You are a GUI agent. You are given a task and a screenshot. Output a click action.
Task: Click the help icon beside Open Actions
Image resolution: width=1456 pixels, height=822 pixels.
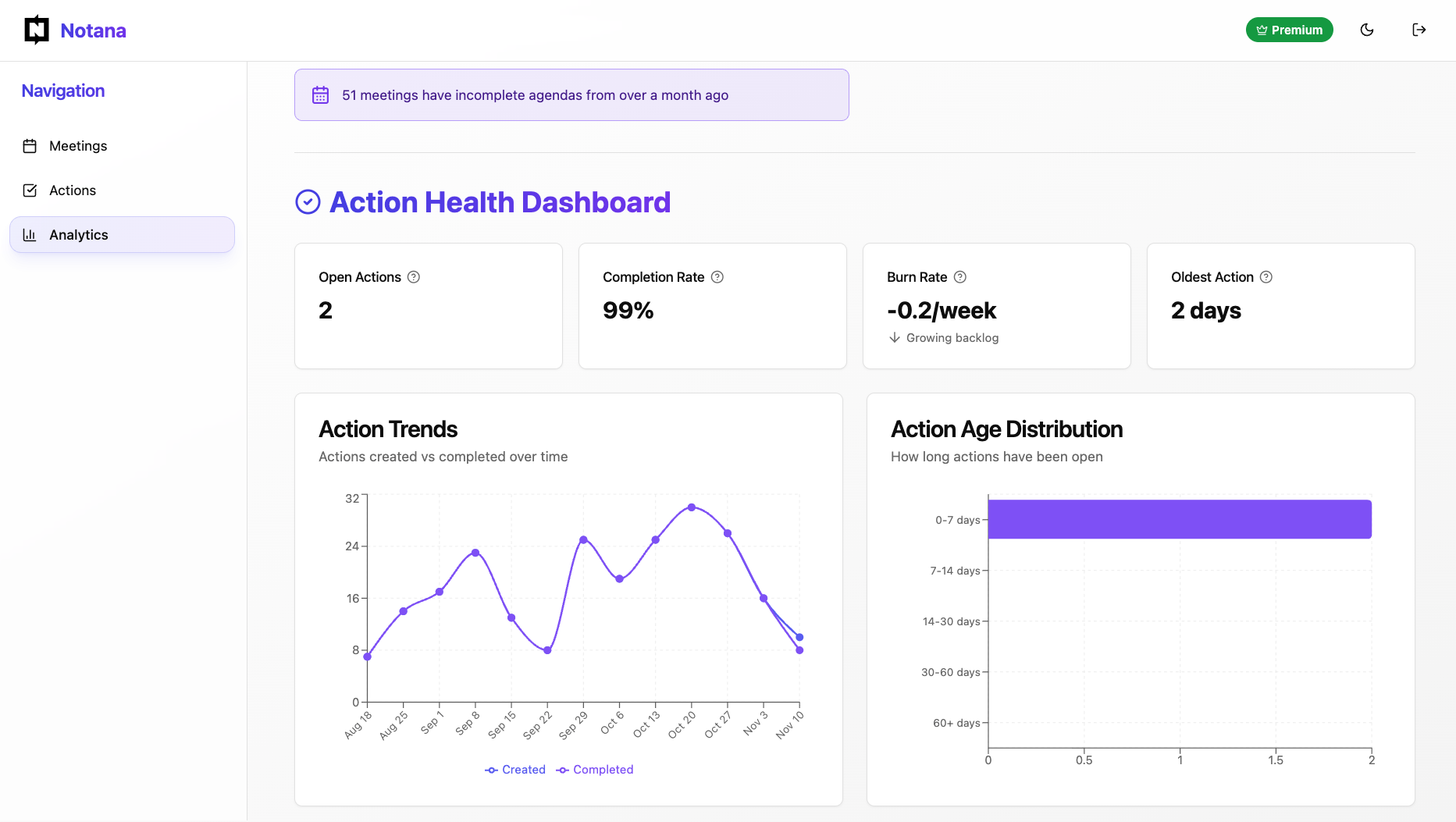pyautogui.click(x=414, y=277)
